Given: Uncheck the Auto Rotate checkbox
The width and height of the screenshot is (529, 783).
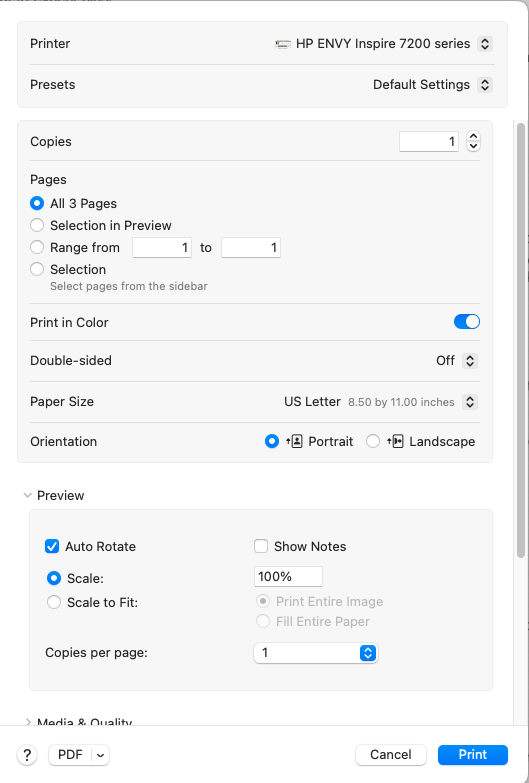Looking at the screenshot, I should click(x=52, y=546).
